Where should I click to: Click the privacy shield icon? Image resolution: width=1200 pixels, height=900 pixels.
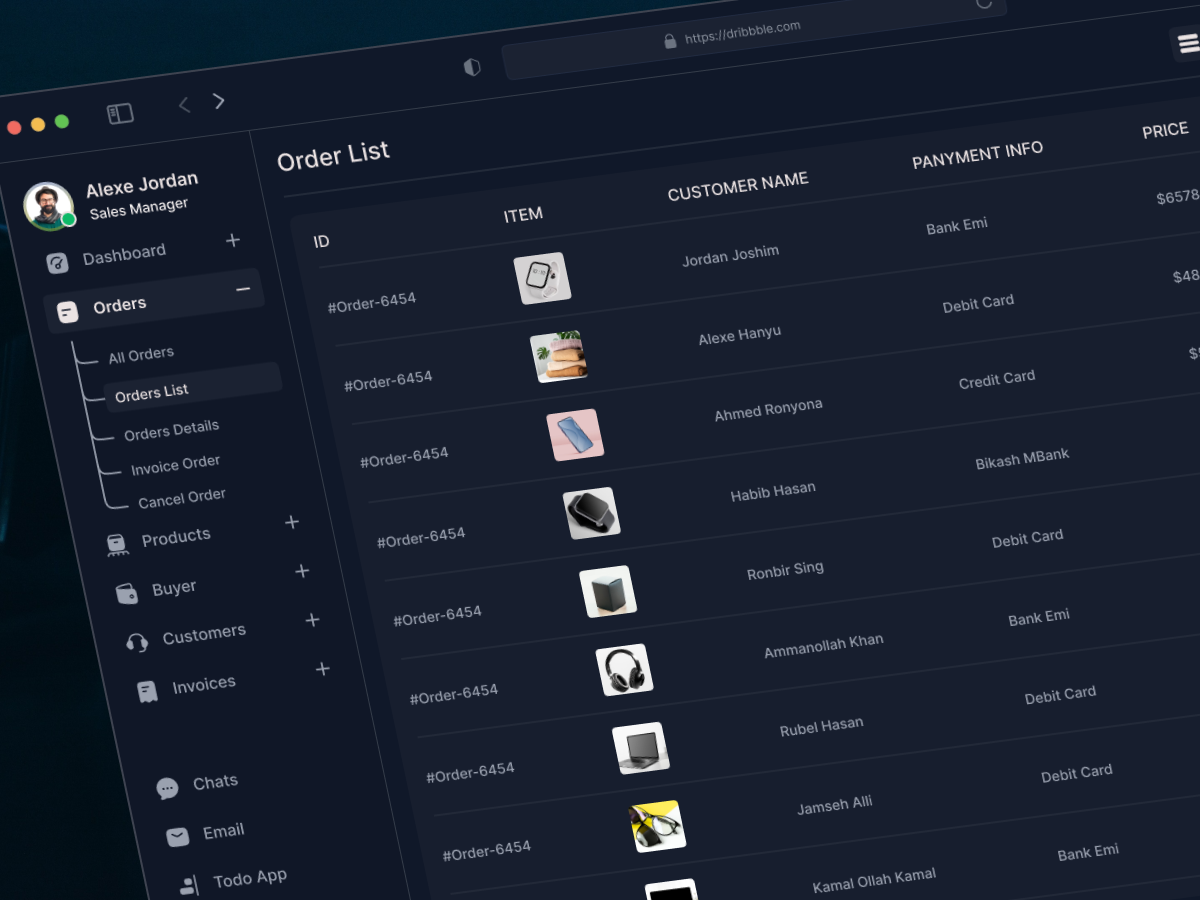coord(472,67)
